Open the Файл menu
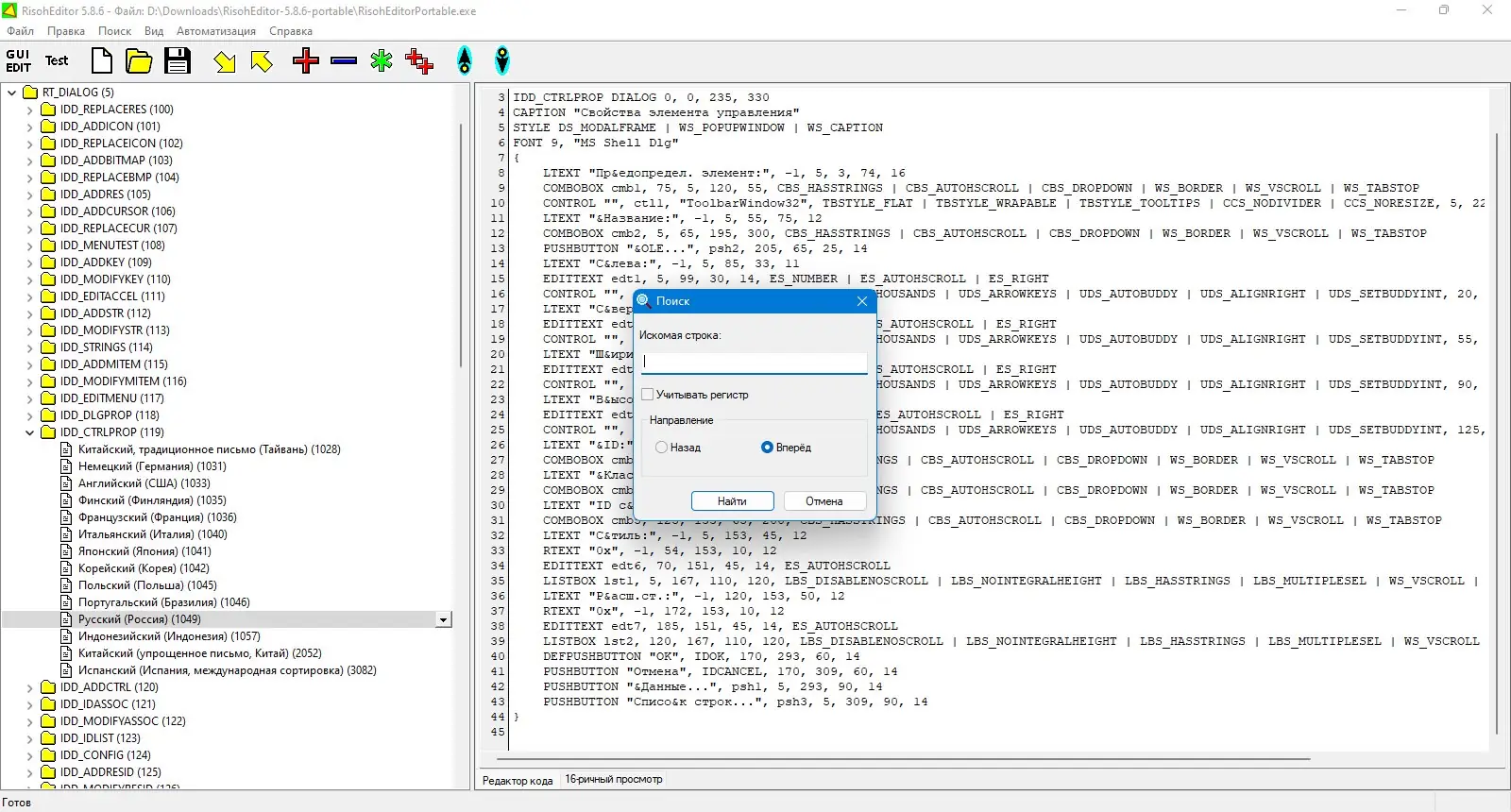Screen dimensions: 1511x812 pyautogui.click(x=21, y=31)
